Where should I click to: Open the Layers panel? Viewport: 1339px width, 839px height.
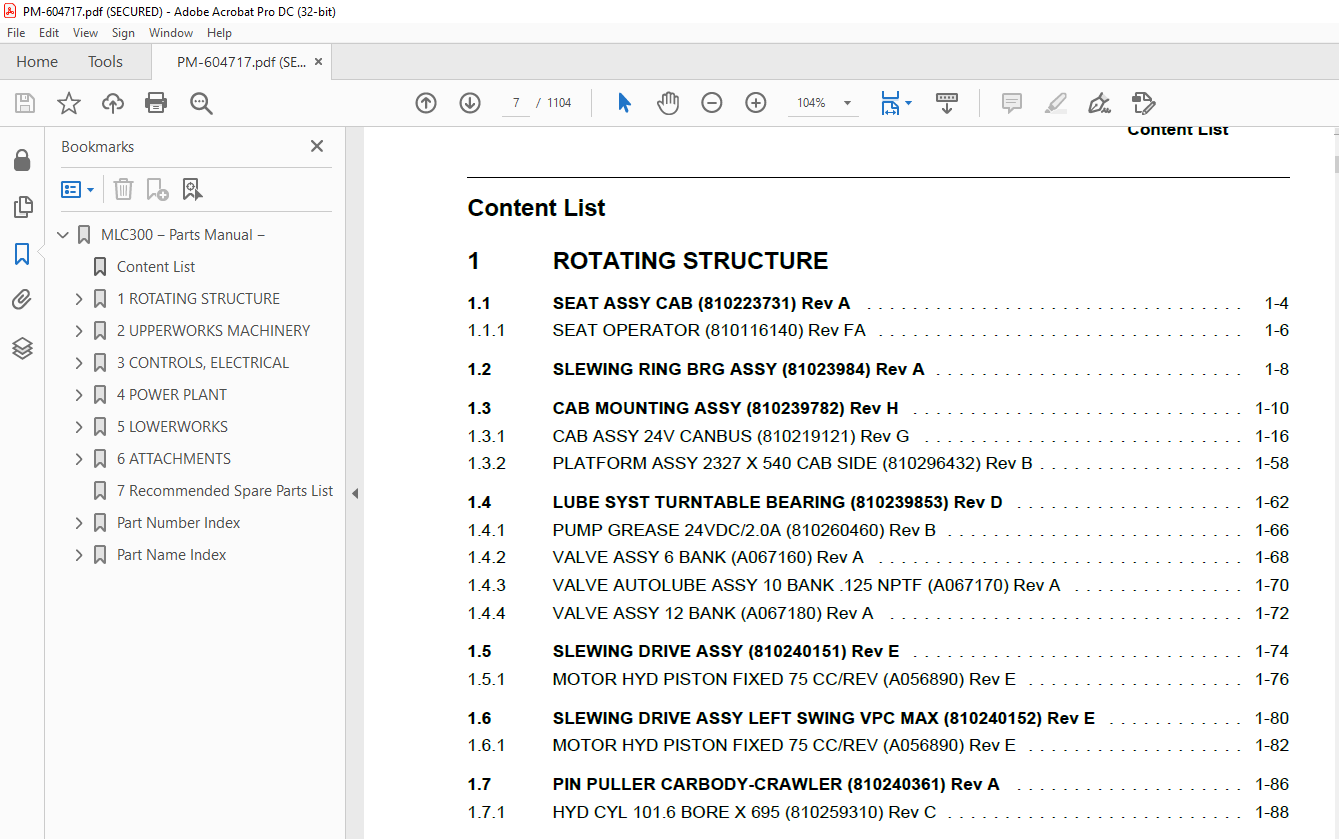22,348
